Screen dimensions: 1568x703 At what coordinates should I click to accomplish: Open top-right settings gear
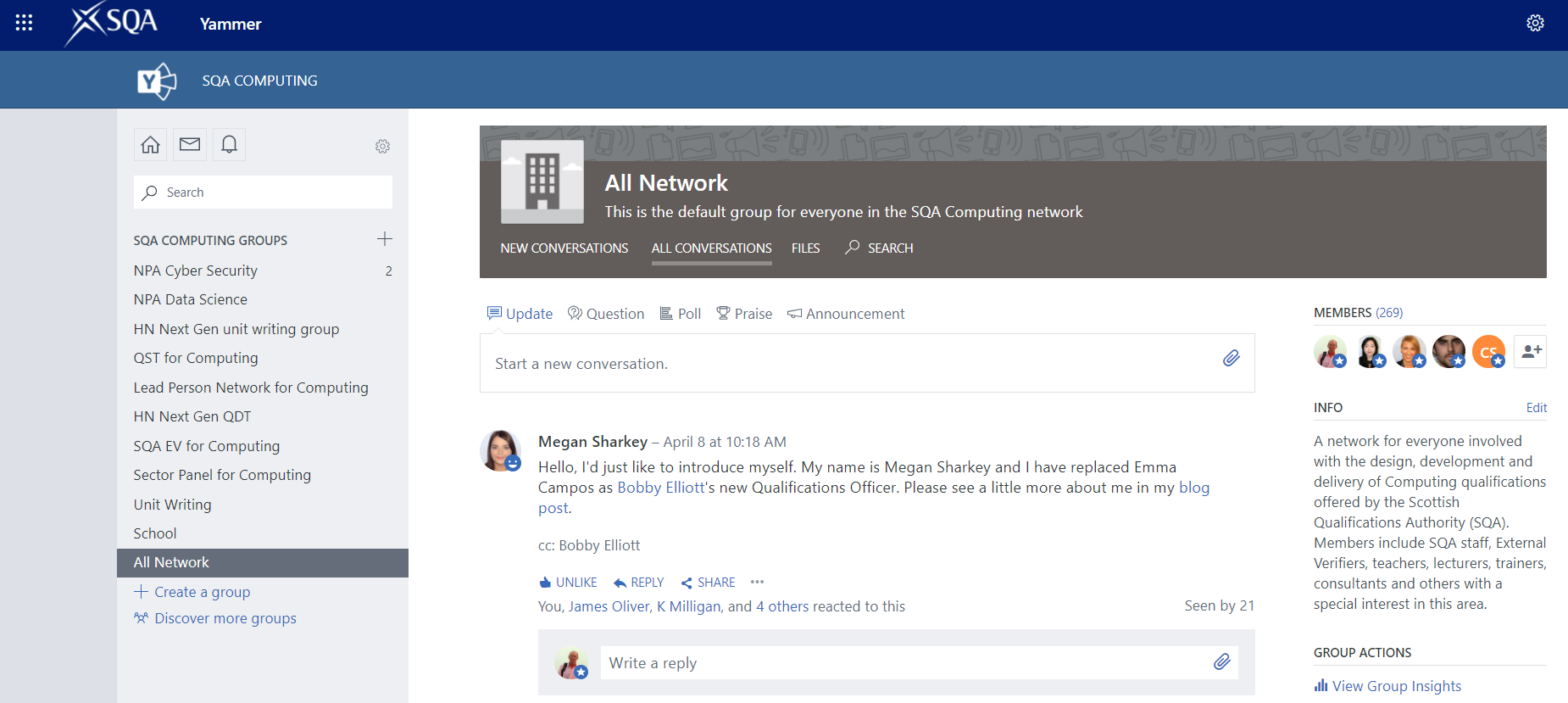coord(1535,24)
